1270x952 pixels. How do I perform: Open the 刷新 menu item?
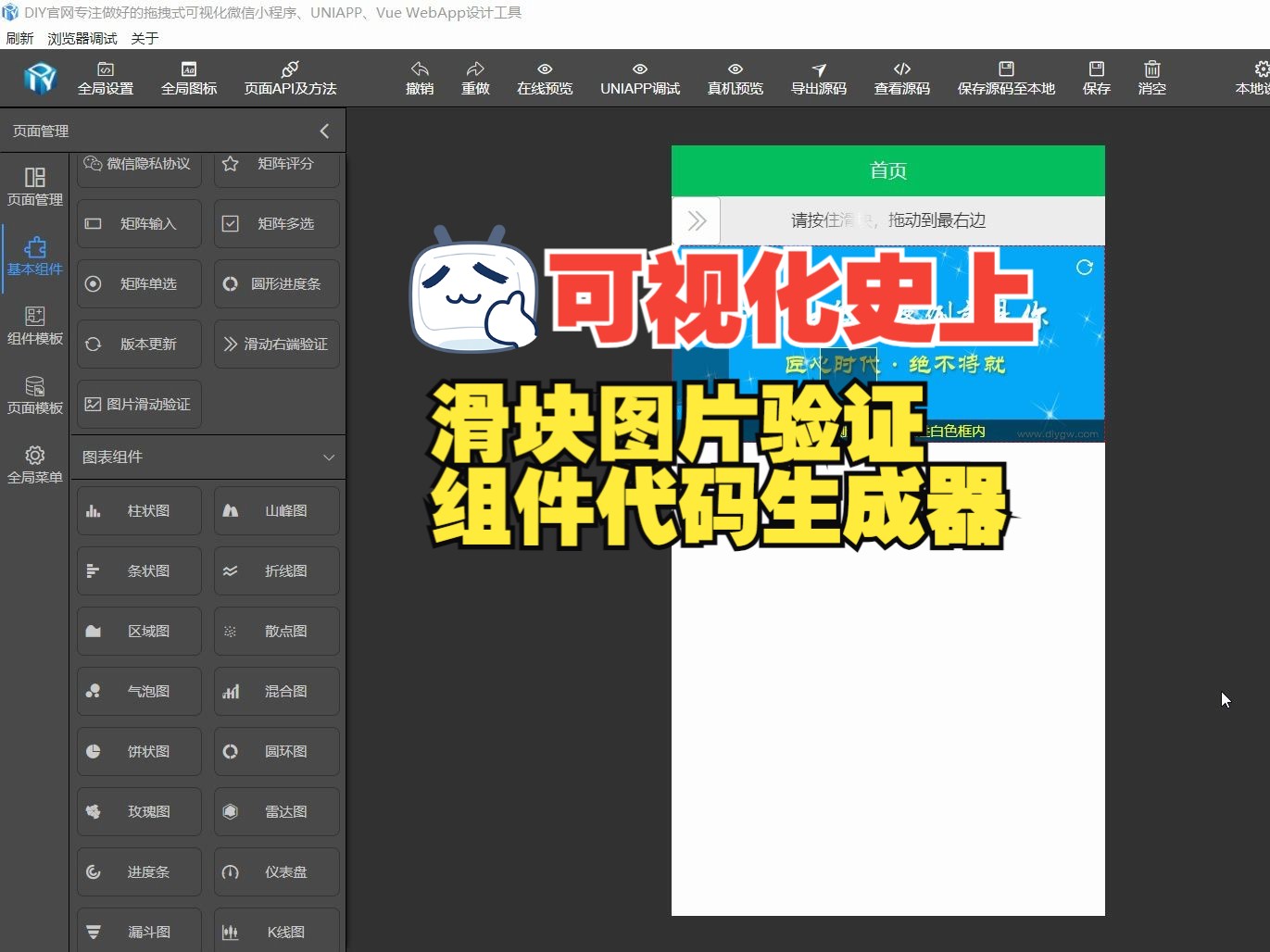[x=19, y=37]
